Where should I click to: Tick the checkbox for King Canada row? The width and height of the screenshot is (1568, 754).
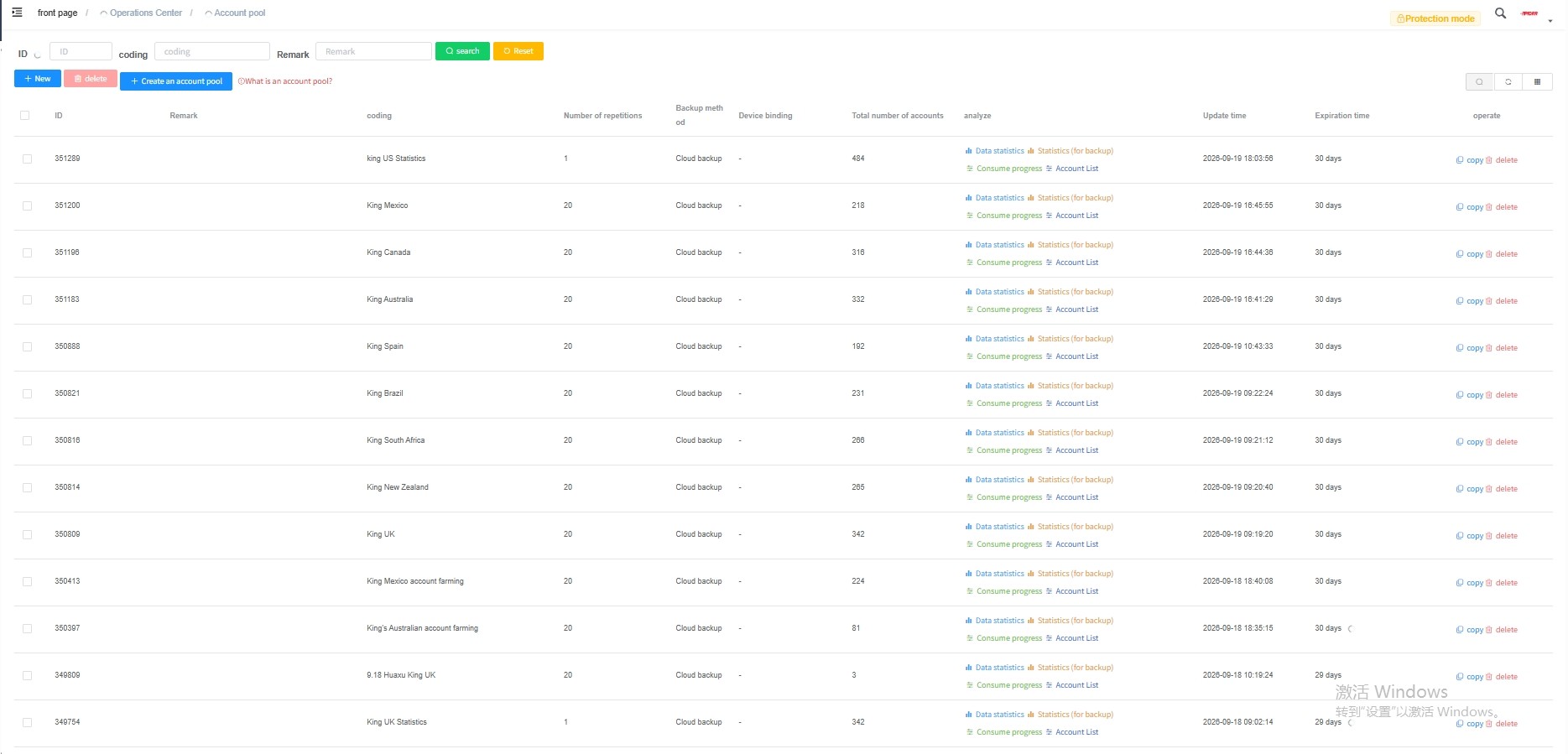pos(27,252)
